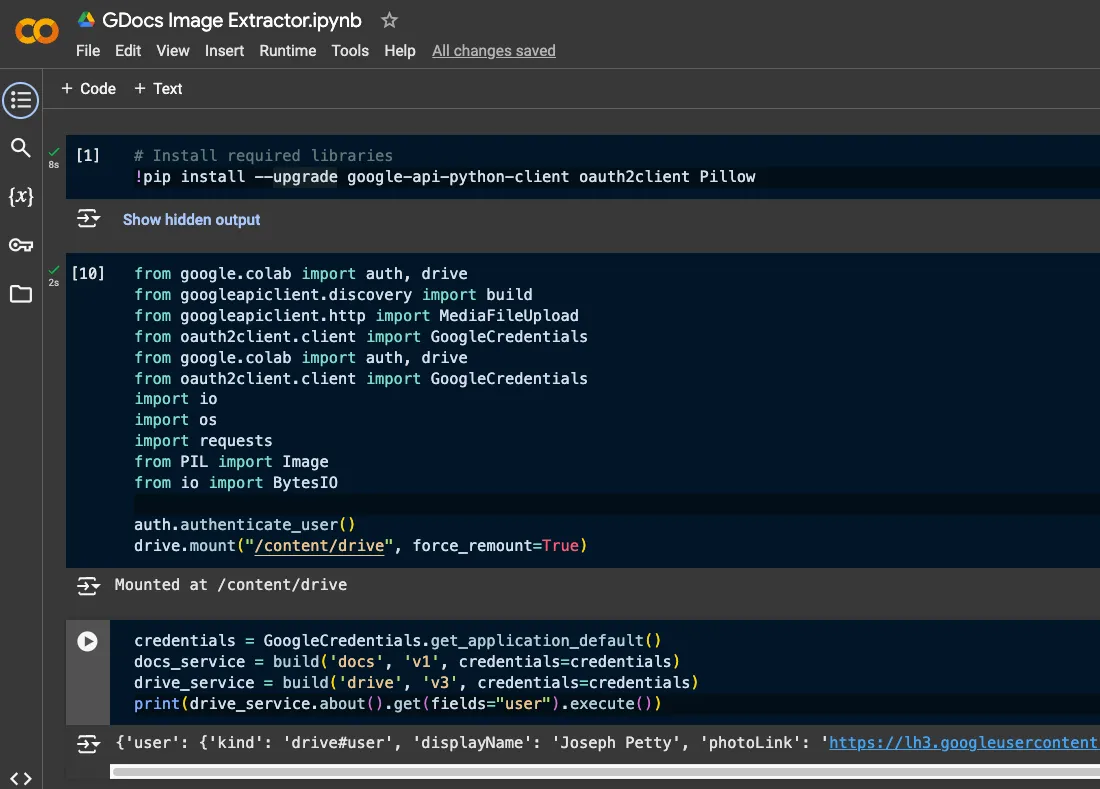Toggle output icon beside Mounted at message

pyautogui.click(x=89, y=585)
